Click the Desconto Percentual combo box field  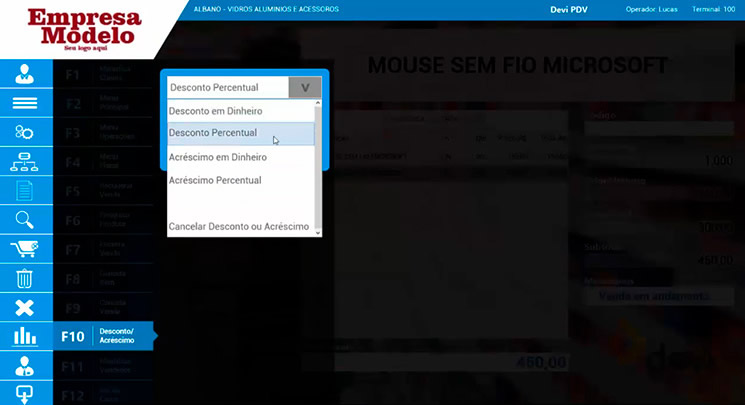[x=228, y=87]
